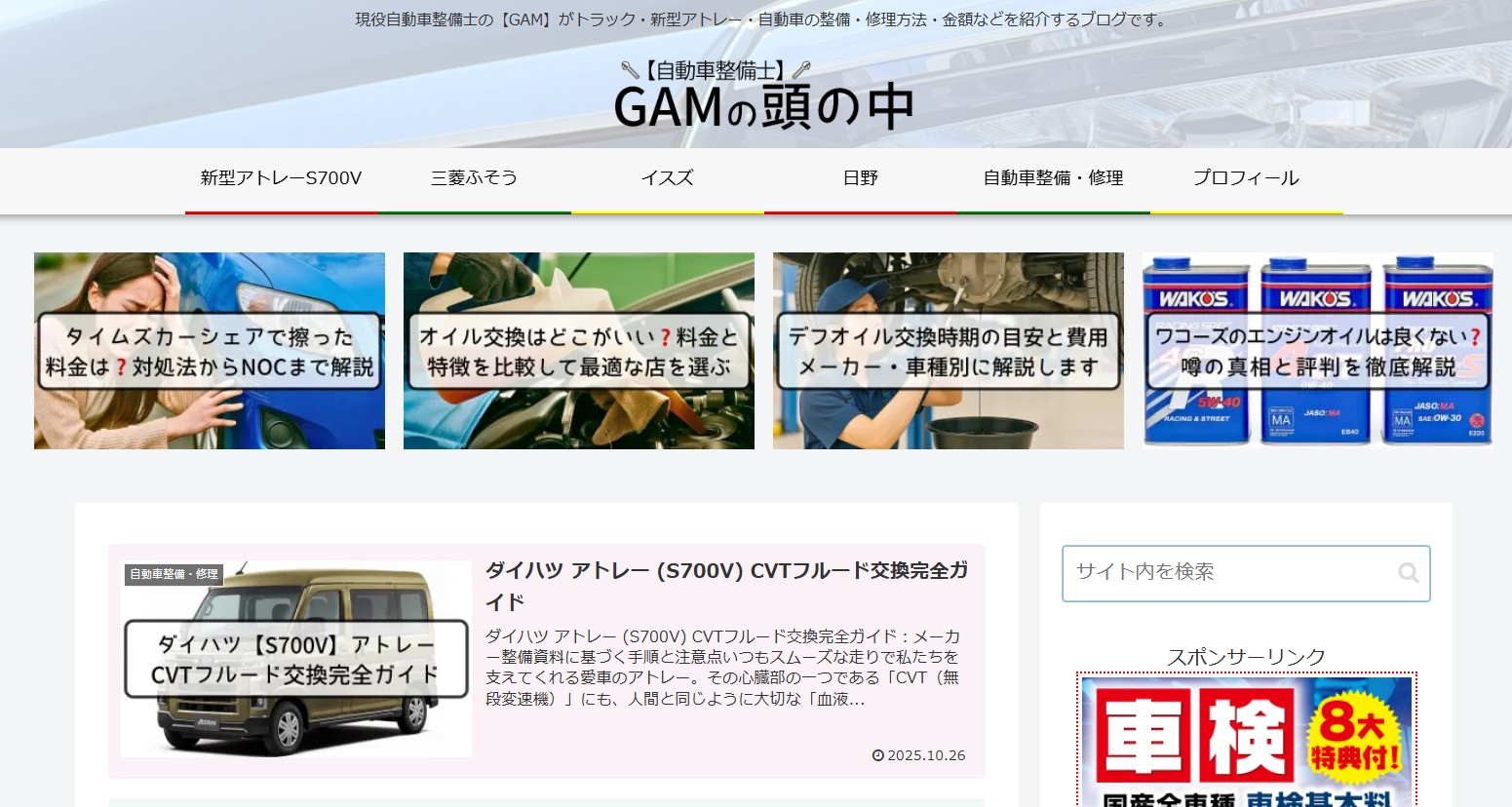Click the 自動車整備・修理 category label on the article
This screenshot has height=807, width=1512.
[174, 574]
